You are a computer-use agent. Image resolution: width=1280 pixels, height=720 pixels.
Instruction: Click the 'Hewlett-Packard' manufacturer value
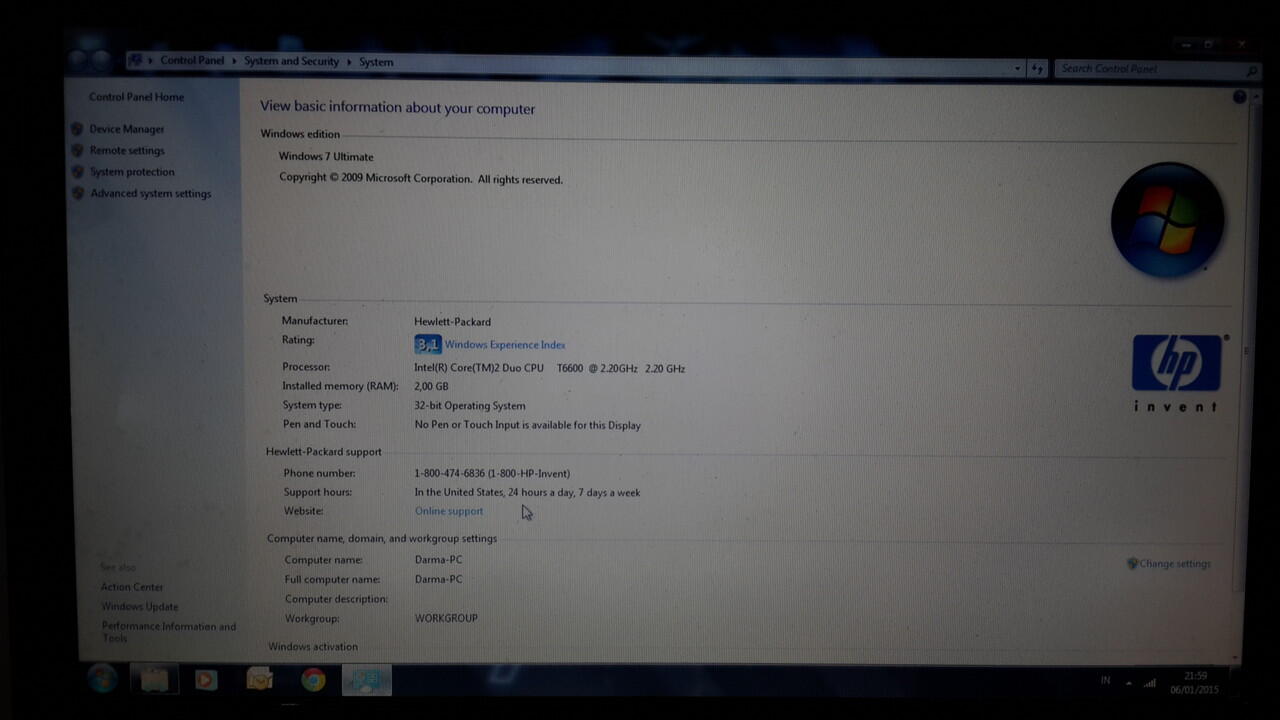coord(452,322)
